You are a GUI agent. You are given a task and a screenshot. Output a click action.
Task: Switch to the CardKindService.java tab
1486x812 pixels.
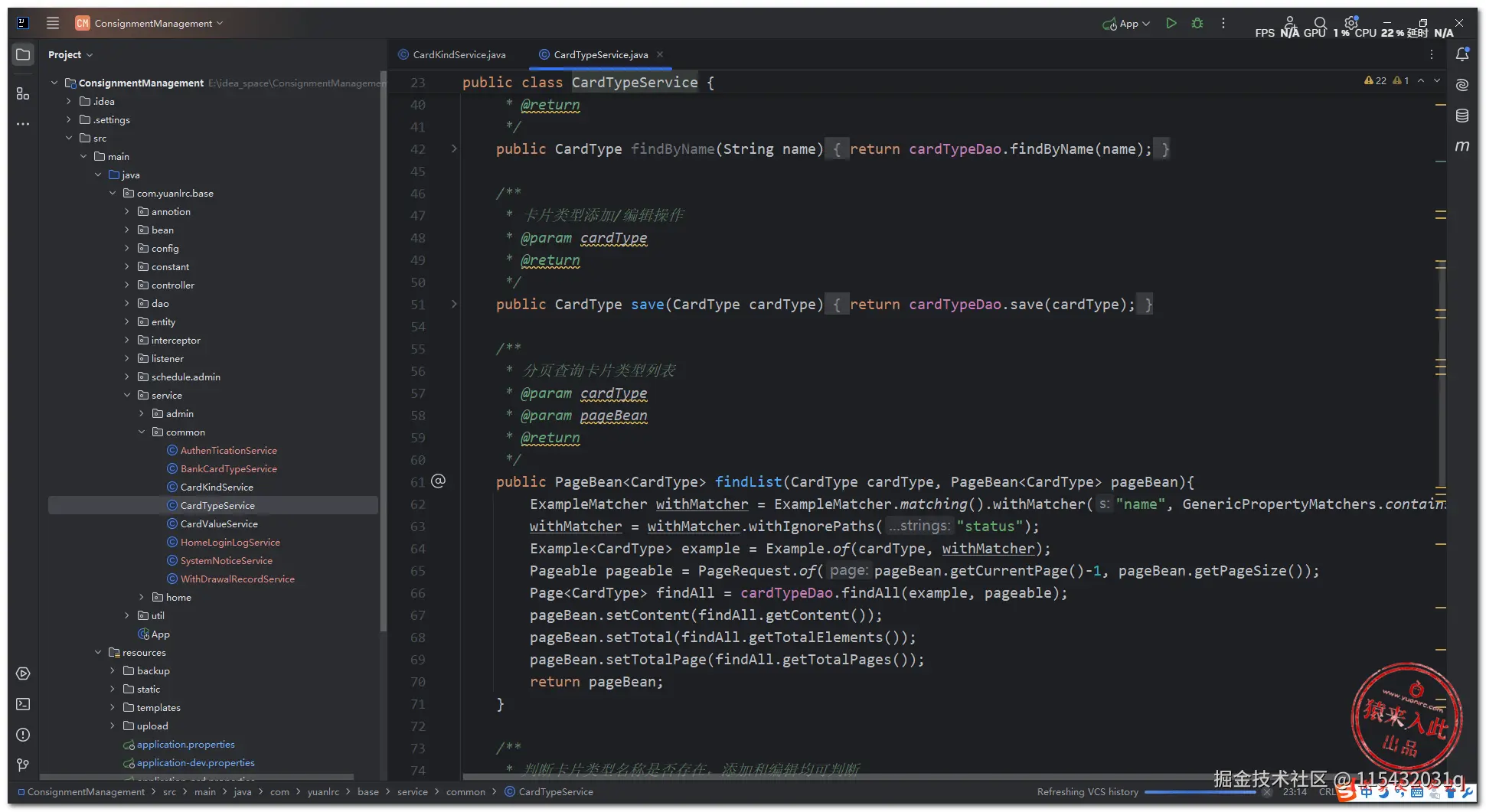point(452,54)
